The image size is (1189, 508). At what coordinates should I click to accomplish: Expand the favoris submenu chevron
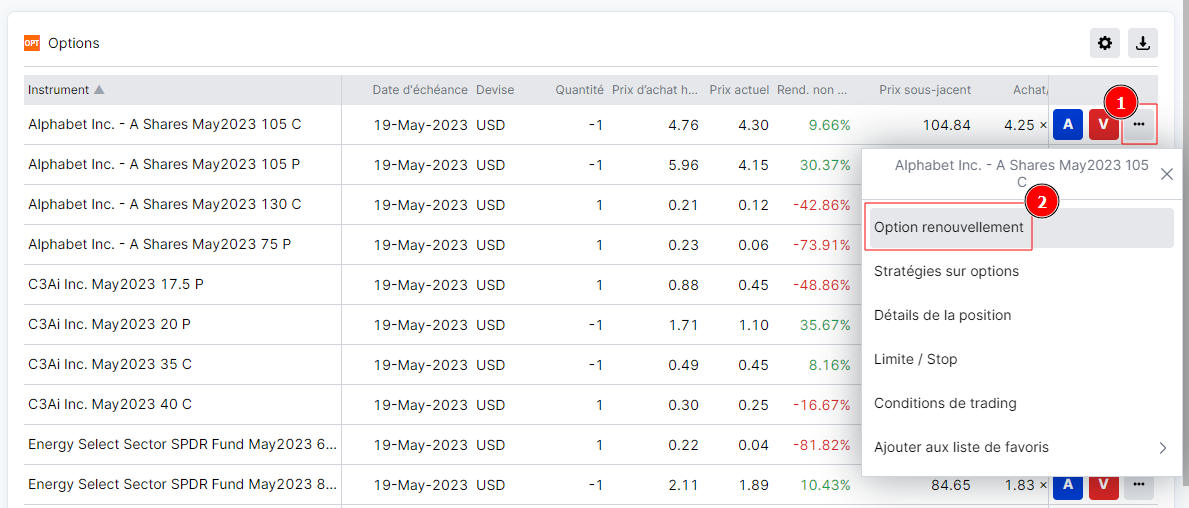click(x=1163, y=448)
